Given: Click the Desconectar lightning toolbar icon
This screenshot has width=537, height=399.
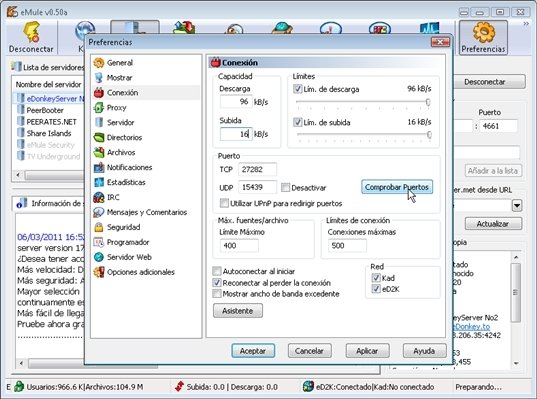Looking at the screenshot, I should [31, 32].
